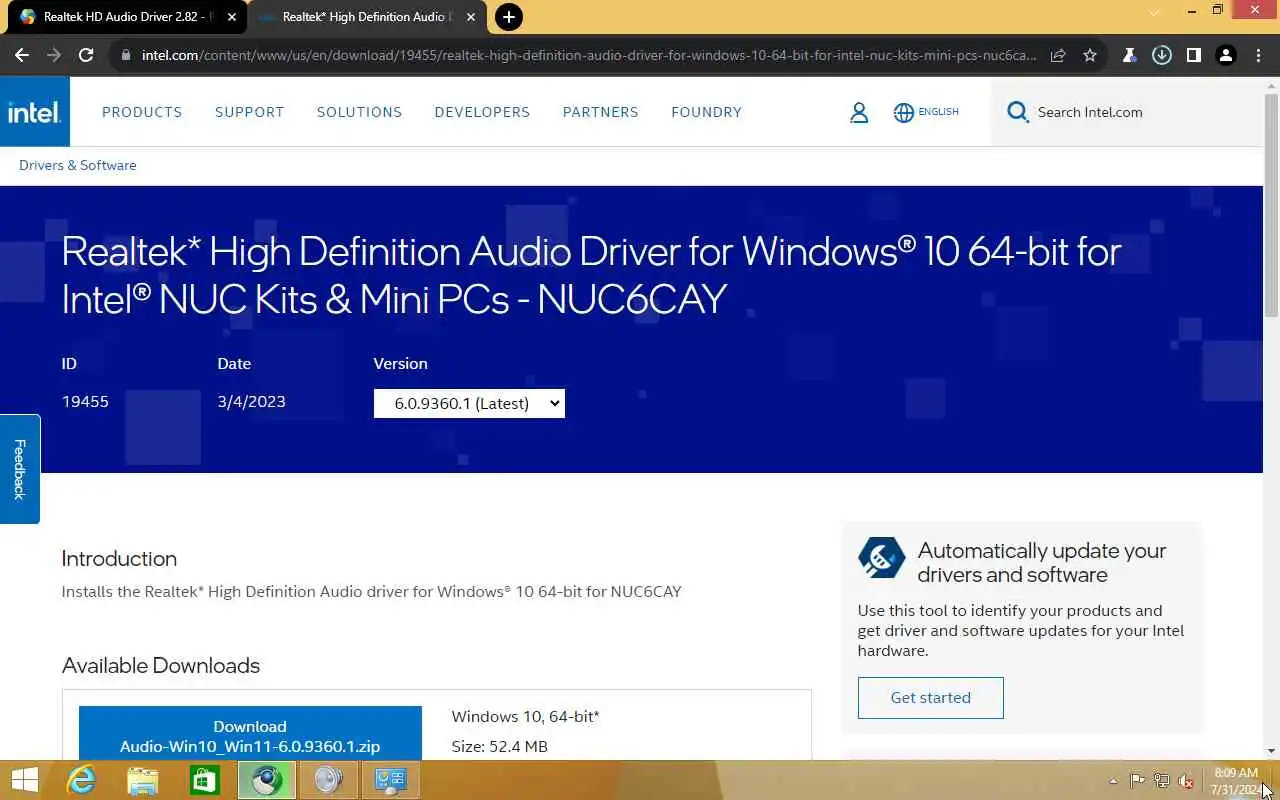Screen dimensions: 1280x800
Task: Switch to the Realtek HD Audio Driver 2.82 tab
Action: coord(125,17)
